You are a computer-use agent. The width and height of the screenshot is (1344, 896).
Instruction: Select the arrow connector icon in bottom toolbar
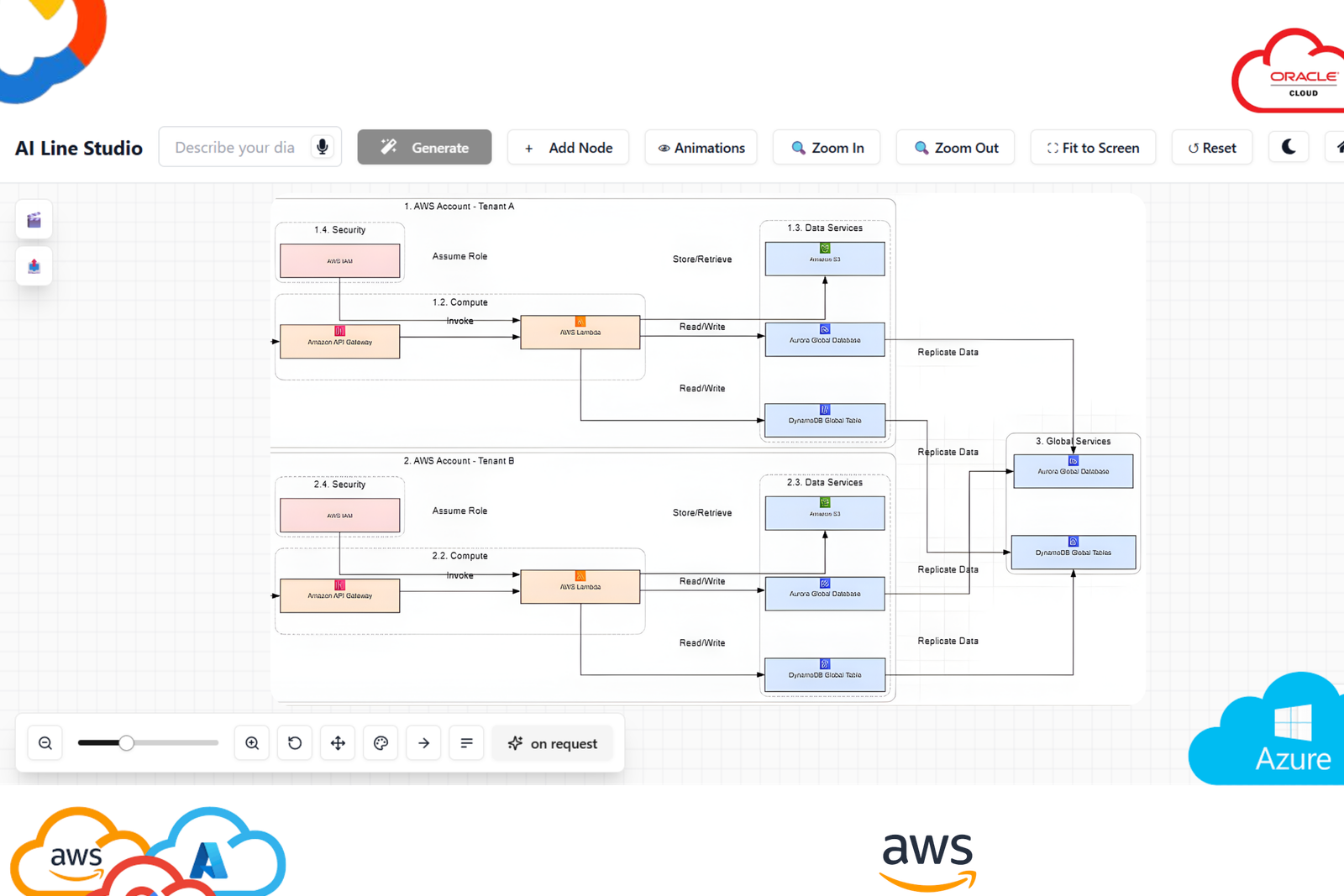pos(423,742)
